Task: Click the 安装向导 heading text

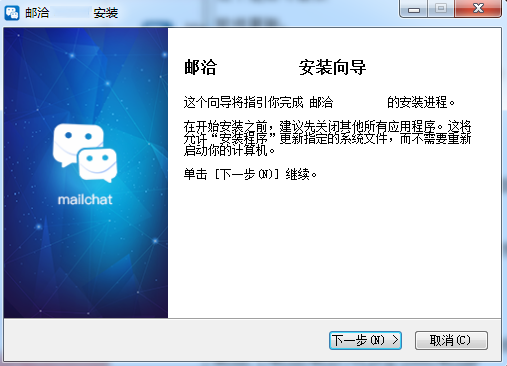Action: coord(332,67)
